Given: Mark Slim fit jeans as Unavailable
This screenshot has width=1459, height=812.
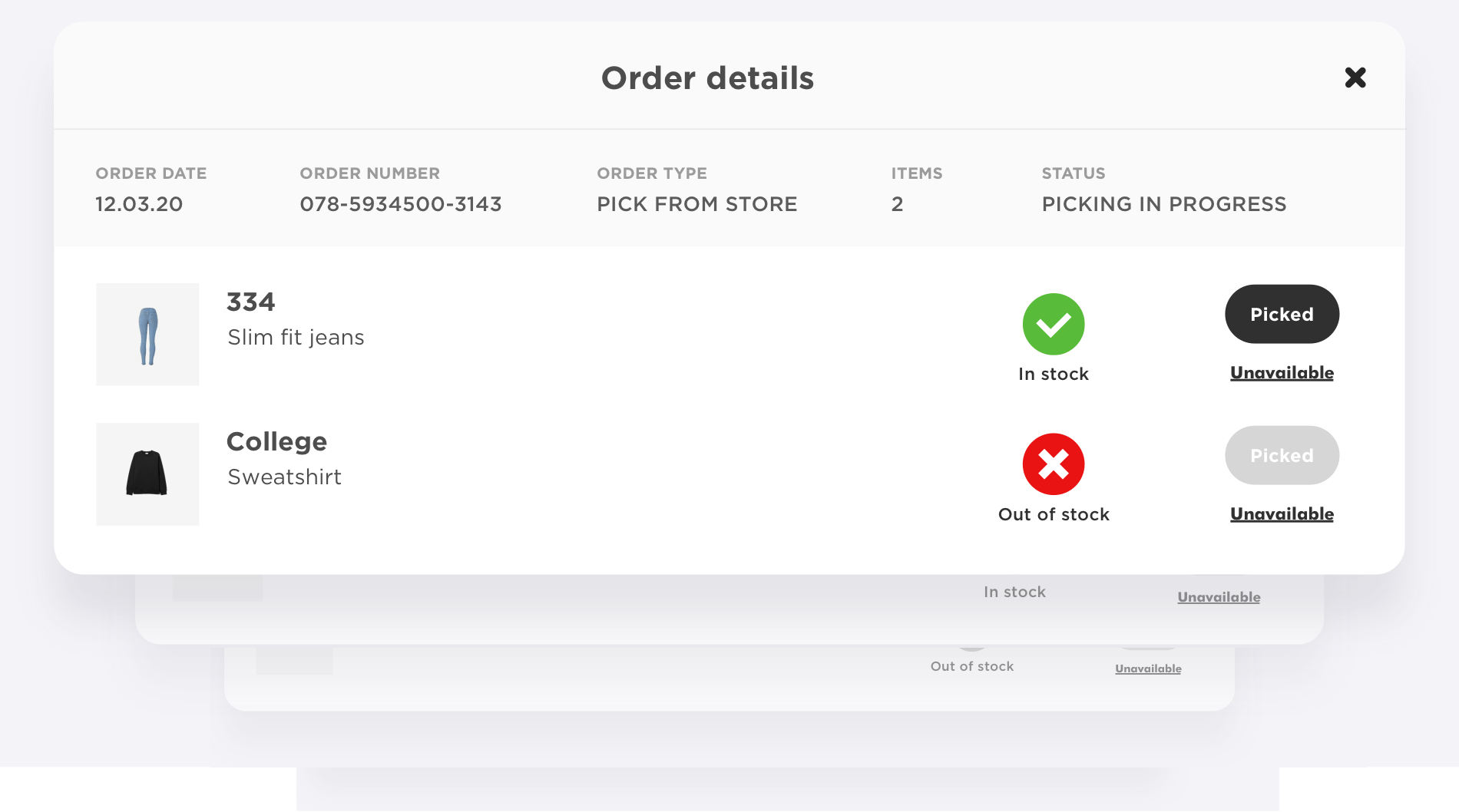Looking at the screenshot, I should tap(1282, 373).
